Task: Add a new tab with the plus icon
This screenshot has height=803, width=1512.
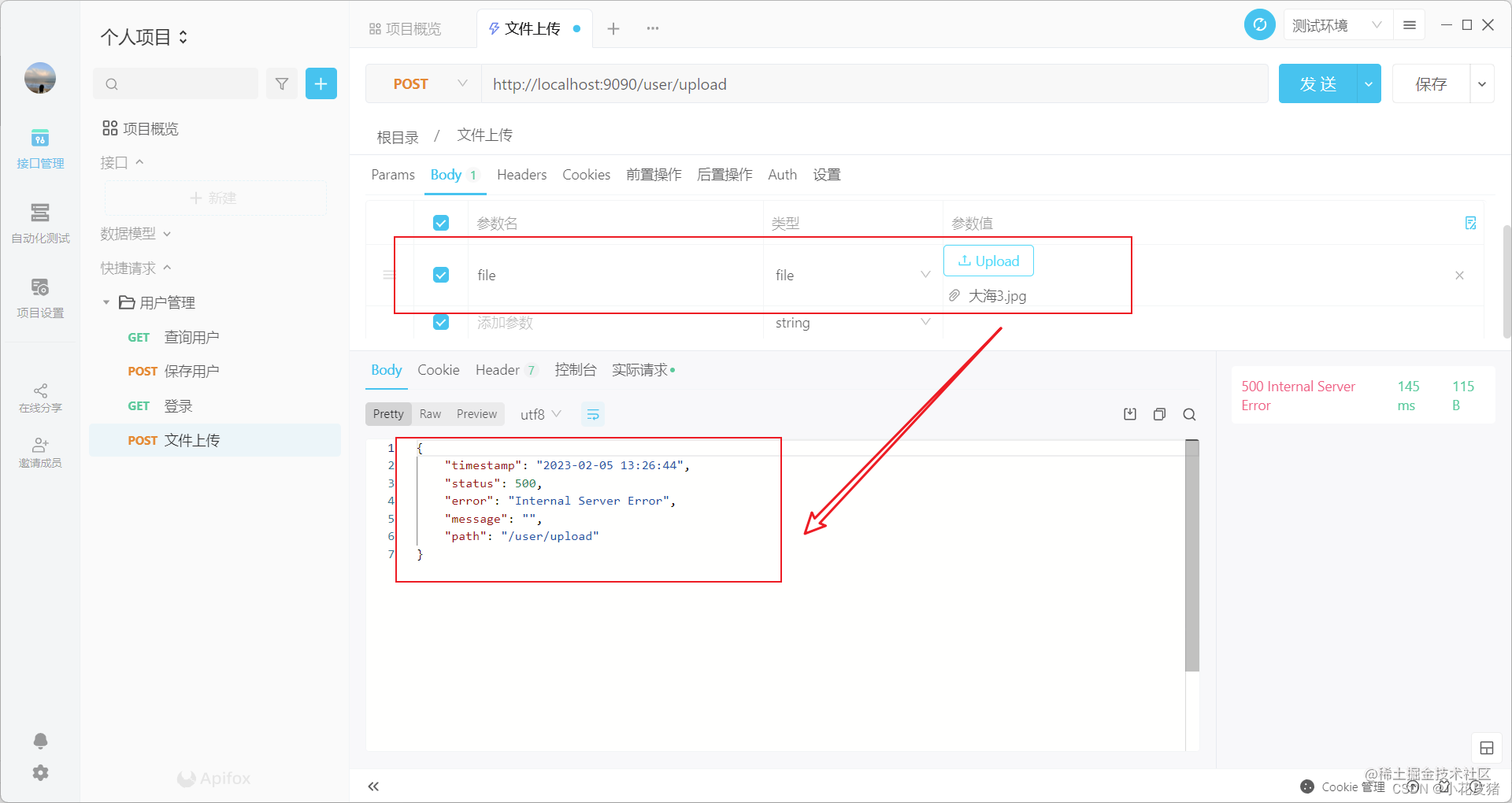Action: tap(613, 28)
